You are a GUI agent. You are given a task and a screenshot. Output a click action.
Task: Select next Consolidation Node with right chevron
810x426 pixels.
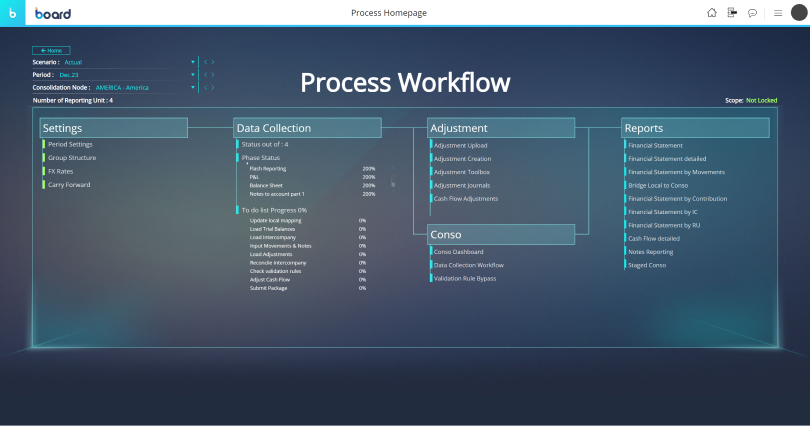pyautogui.click(x=212, y=87)
